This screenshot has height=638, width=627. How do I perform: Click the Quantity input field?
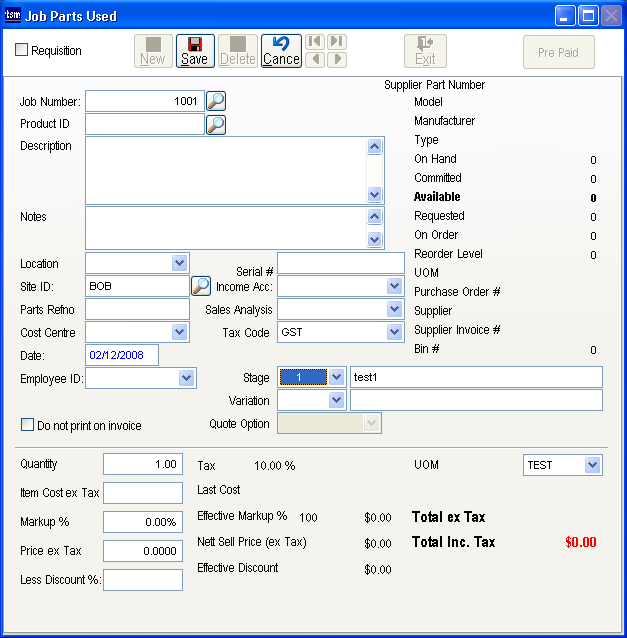pos(143,465)
